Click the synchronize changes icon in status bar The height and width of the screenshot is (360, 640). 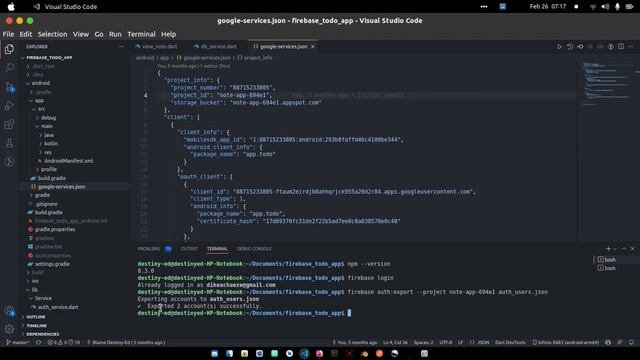click(39, 342)
